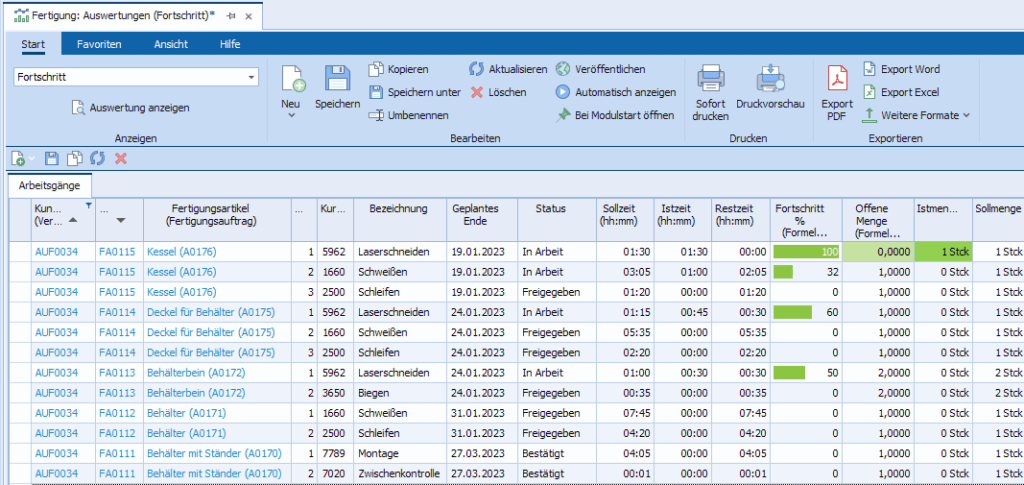Open the Kessel (A0176) Laserschneiden link
Image resolution: width=1024 pixels, height=485 pixels.
tap(181, 252)
